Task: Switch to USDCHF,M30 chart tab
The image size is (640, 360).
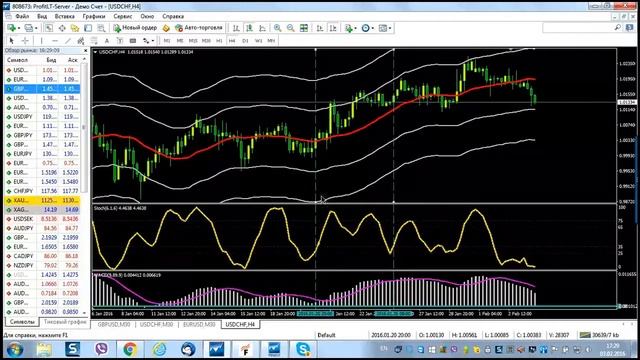Action: [156, 324]
